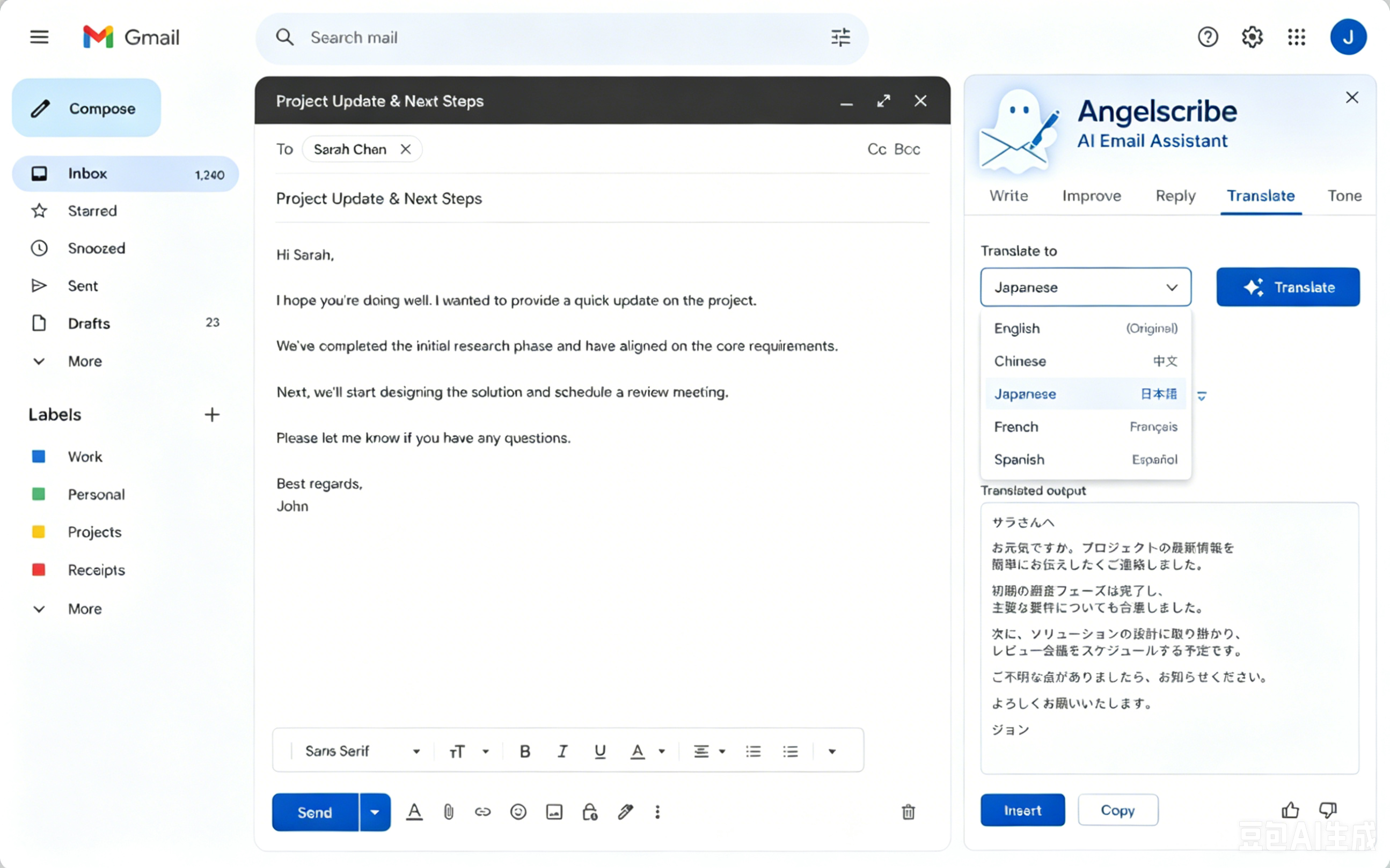Click the subject line field
The height and width of the screenshot is (868, 1390).
pyautogui.click(x=602, y=198)
